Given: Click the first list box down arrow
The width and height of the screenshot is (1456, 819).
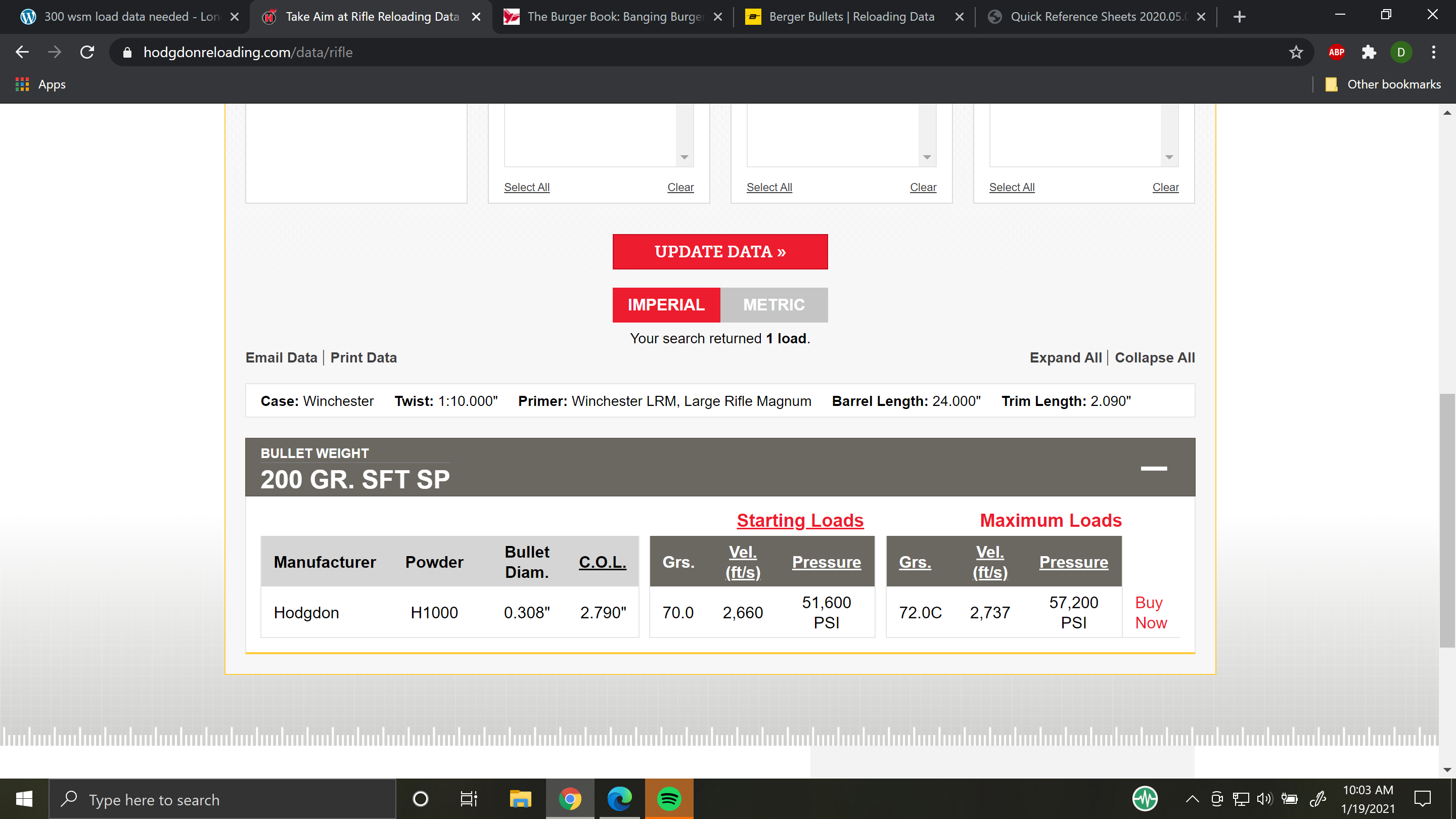Looking at the screenshot, I should [x=684, y=157].
